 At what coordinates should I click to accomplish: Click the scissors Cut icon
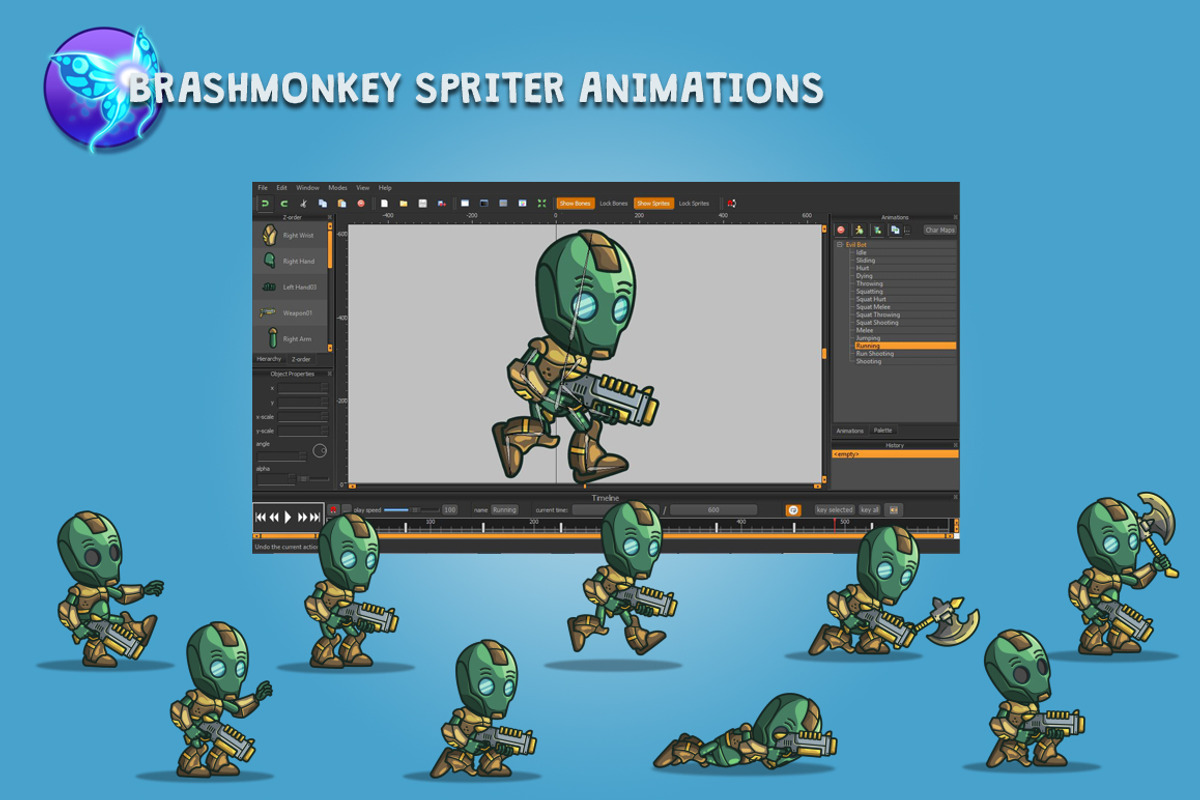pos(303,203)
